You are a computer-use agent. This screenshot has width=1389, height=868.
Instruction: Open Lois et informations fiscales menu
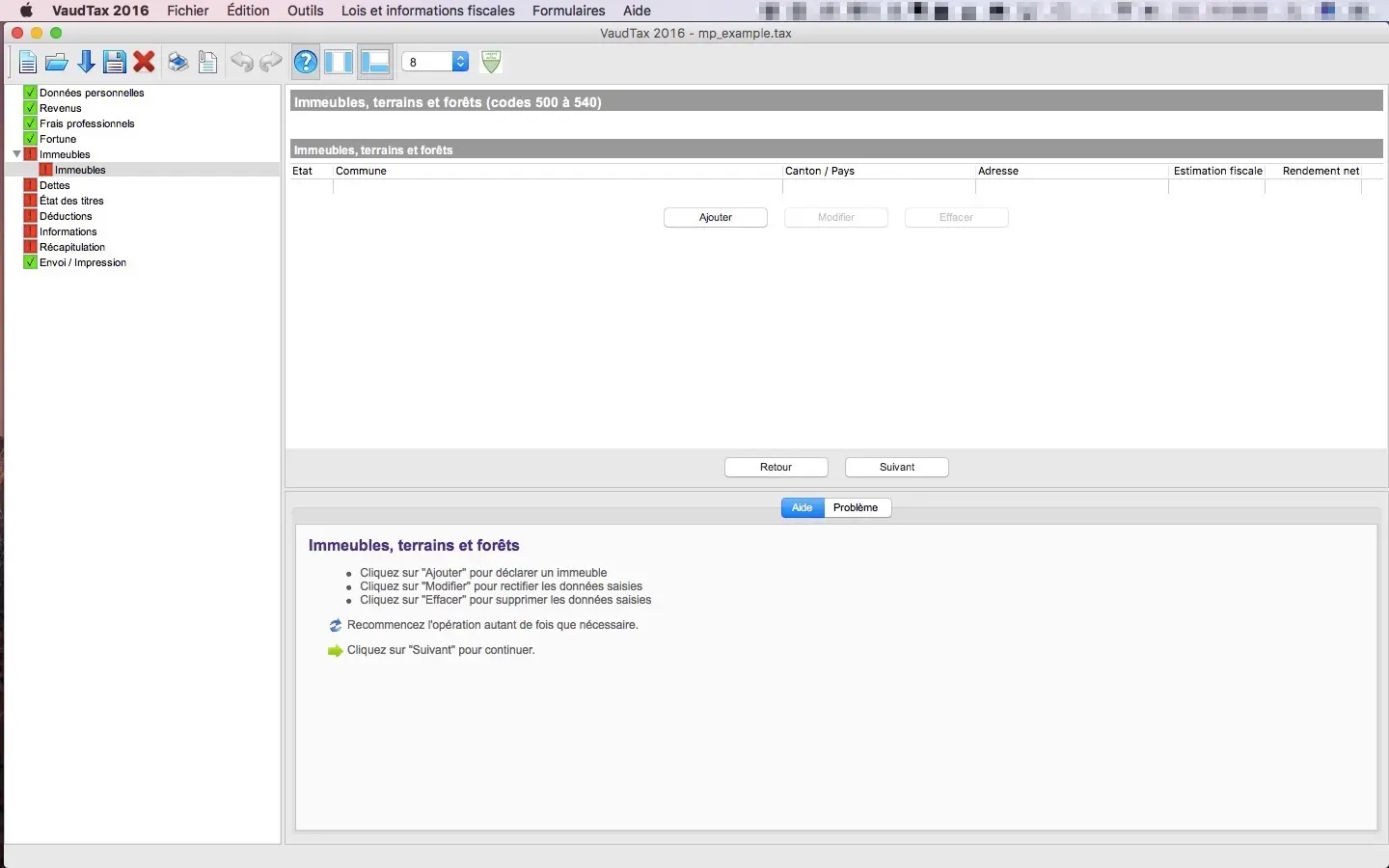(428, 11)
